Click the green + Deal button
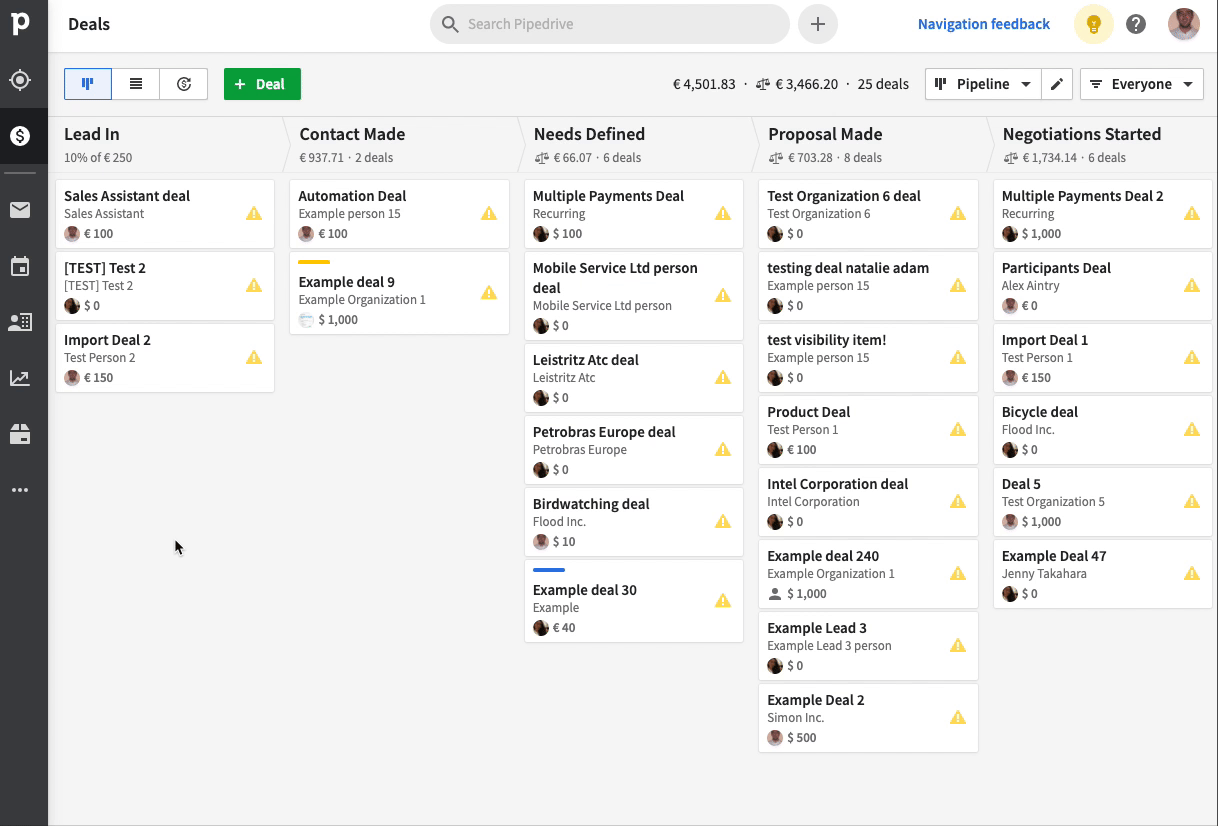This screenshot has width=1218, height=826. (x=262, y=84)
